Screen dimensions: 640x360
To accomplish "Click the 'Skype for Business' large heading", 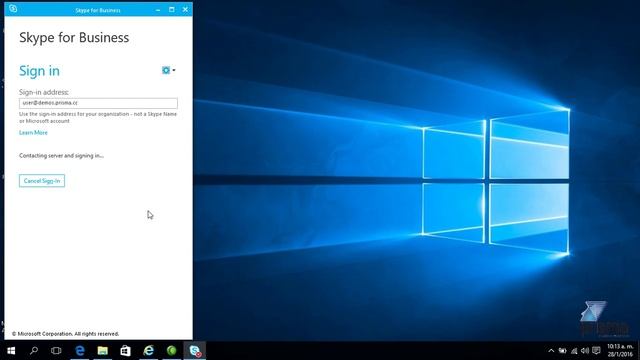I will (x=74, y=38).
